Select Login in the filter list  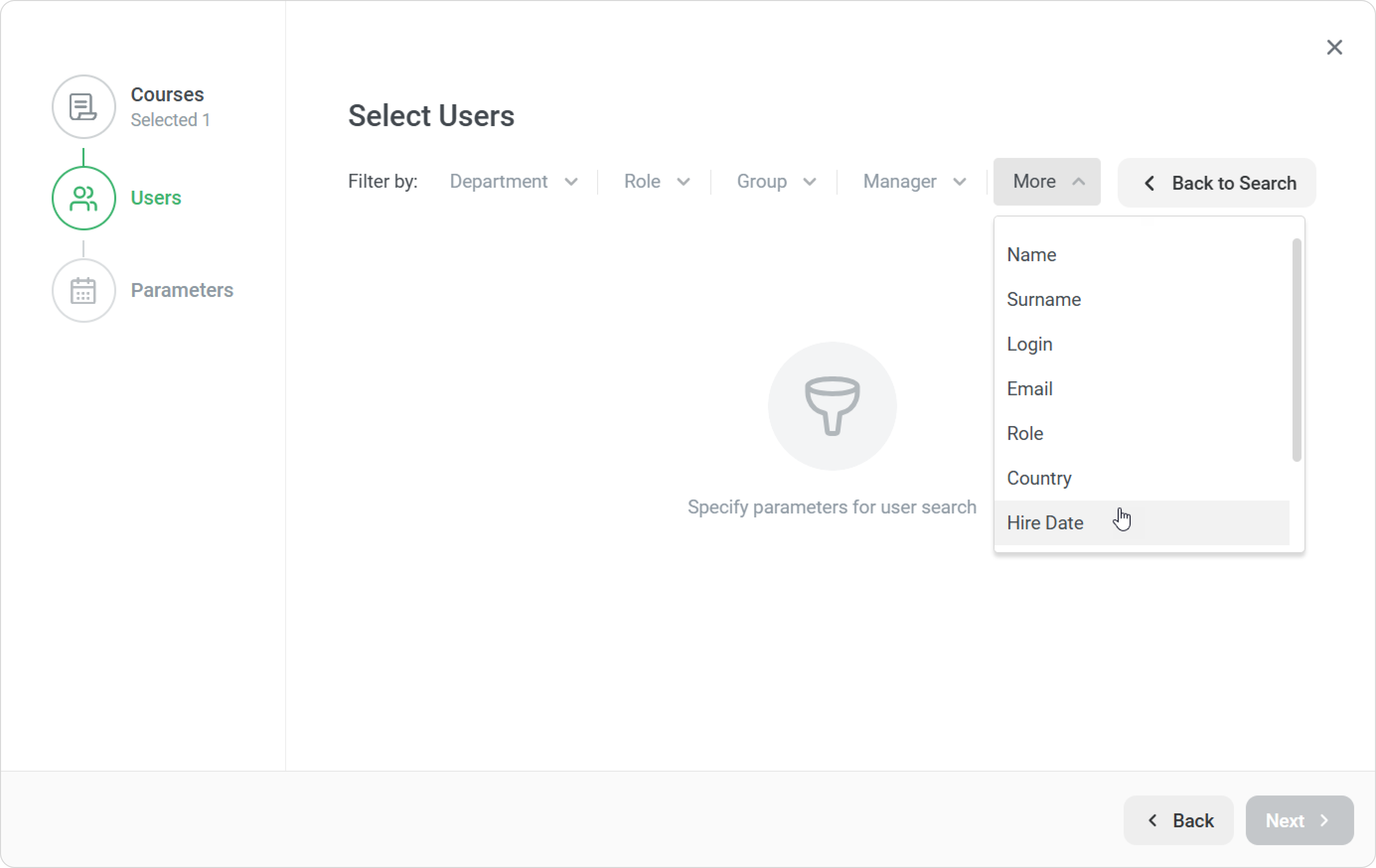coord(1029,344)
